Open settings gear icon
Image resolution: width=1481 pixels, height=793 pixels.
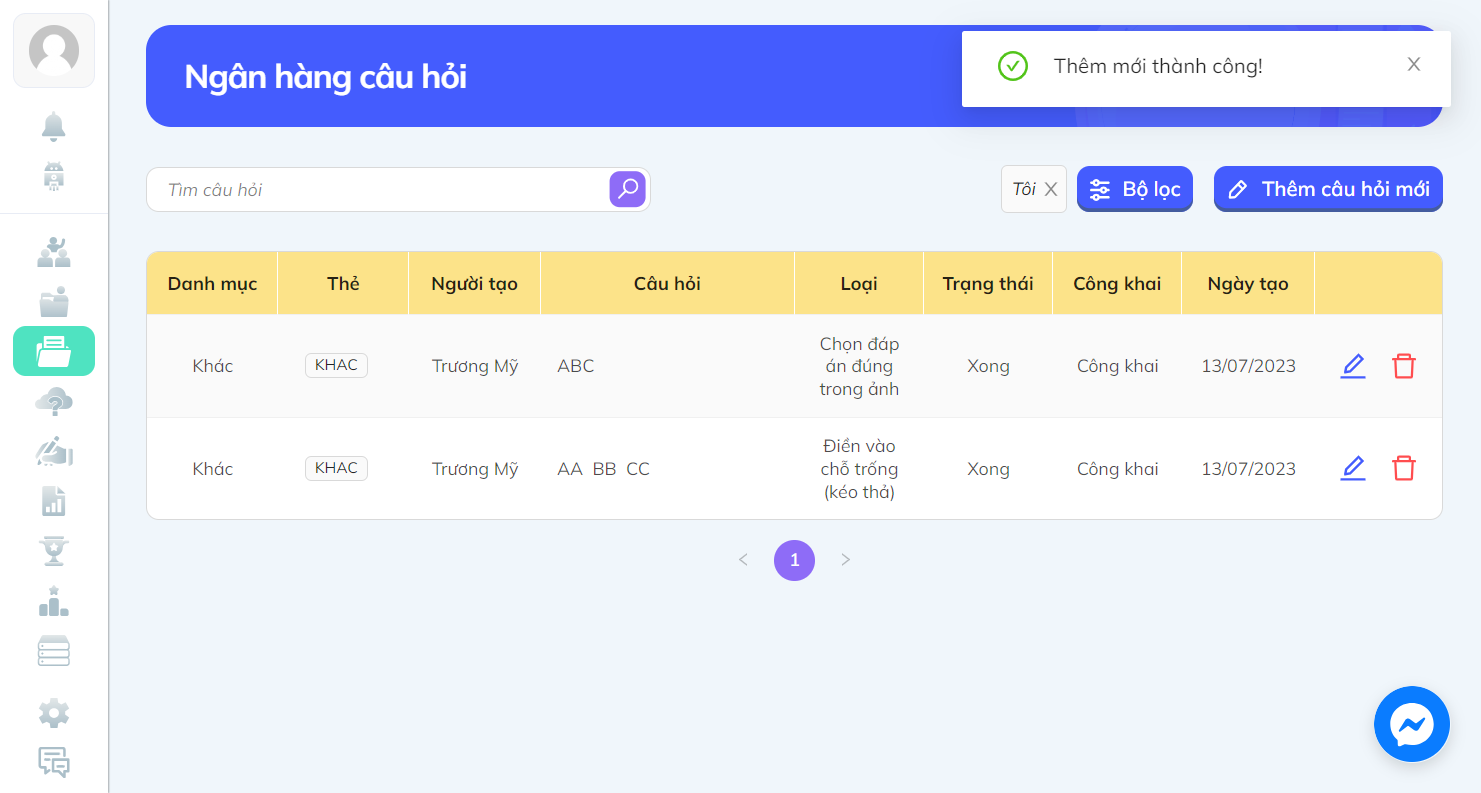click(54, 713)
